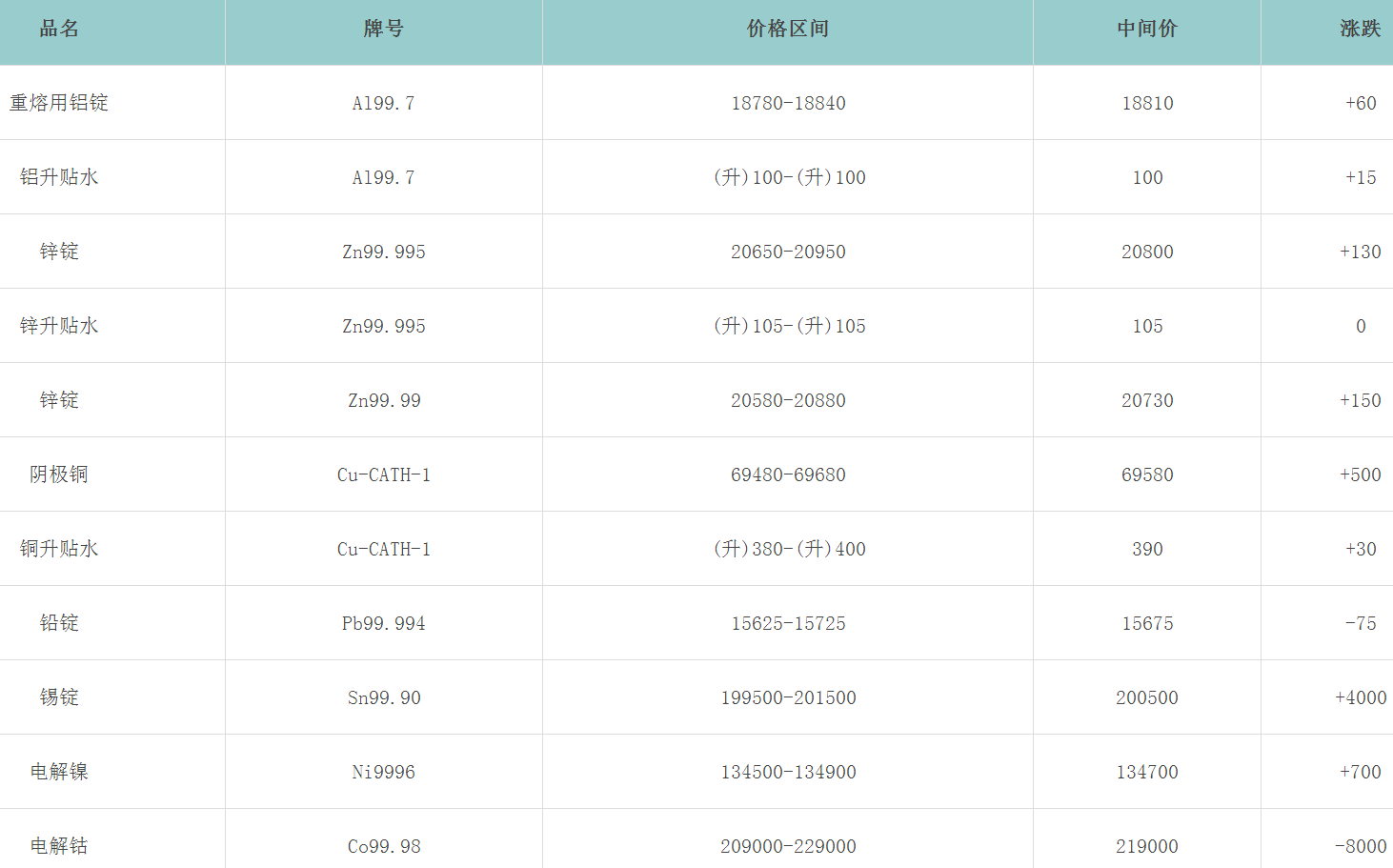
Task: Select the 价格区间 column header
Action: pos(787,29)
